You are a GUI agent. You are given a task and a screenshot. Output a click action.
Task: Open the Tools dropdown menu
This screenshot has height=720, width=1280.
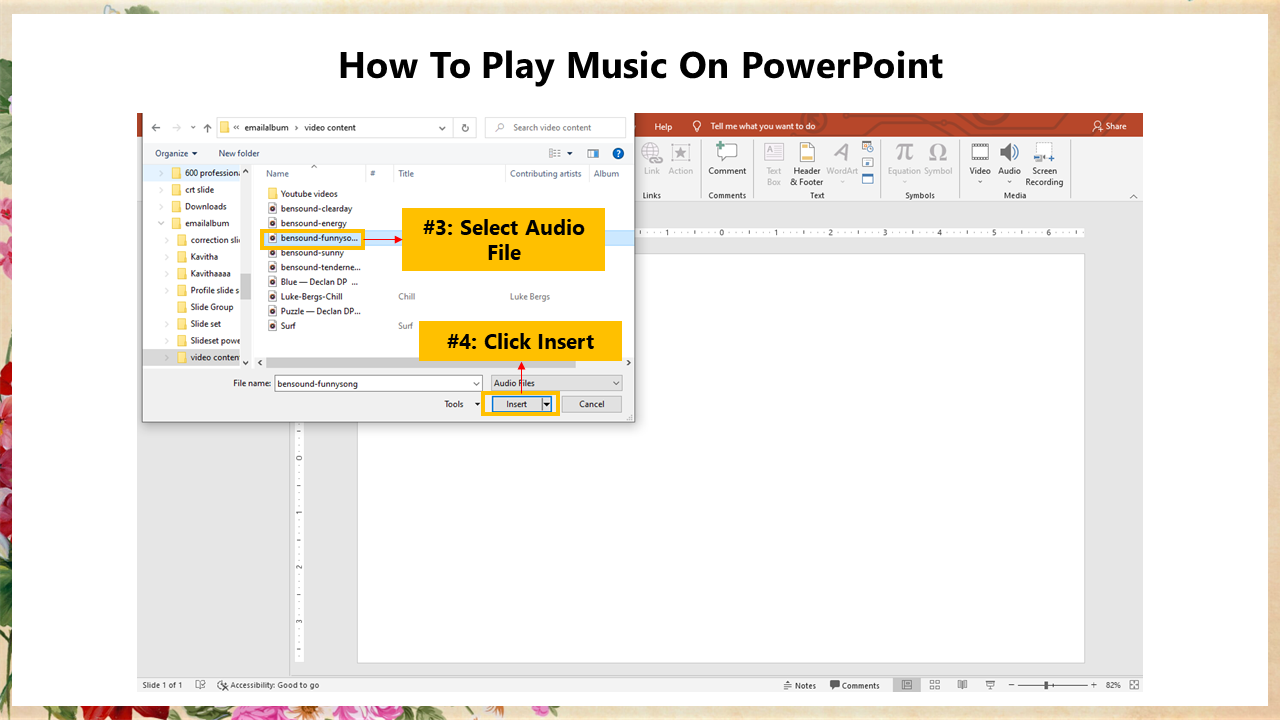click(x=461, y=404)
